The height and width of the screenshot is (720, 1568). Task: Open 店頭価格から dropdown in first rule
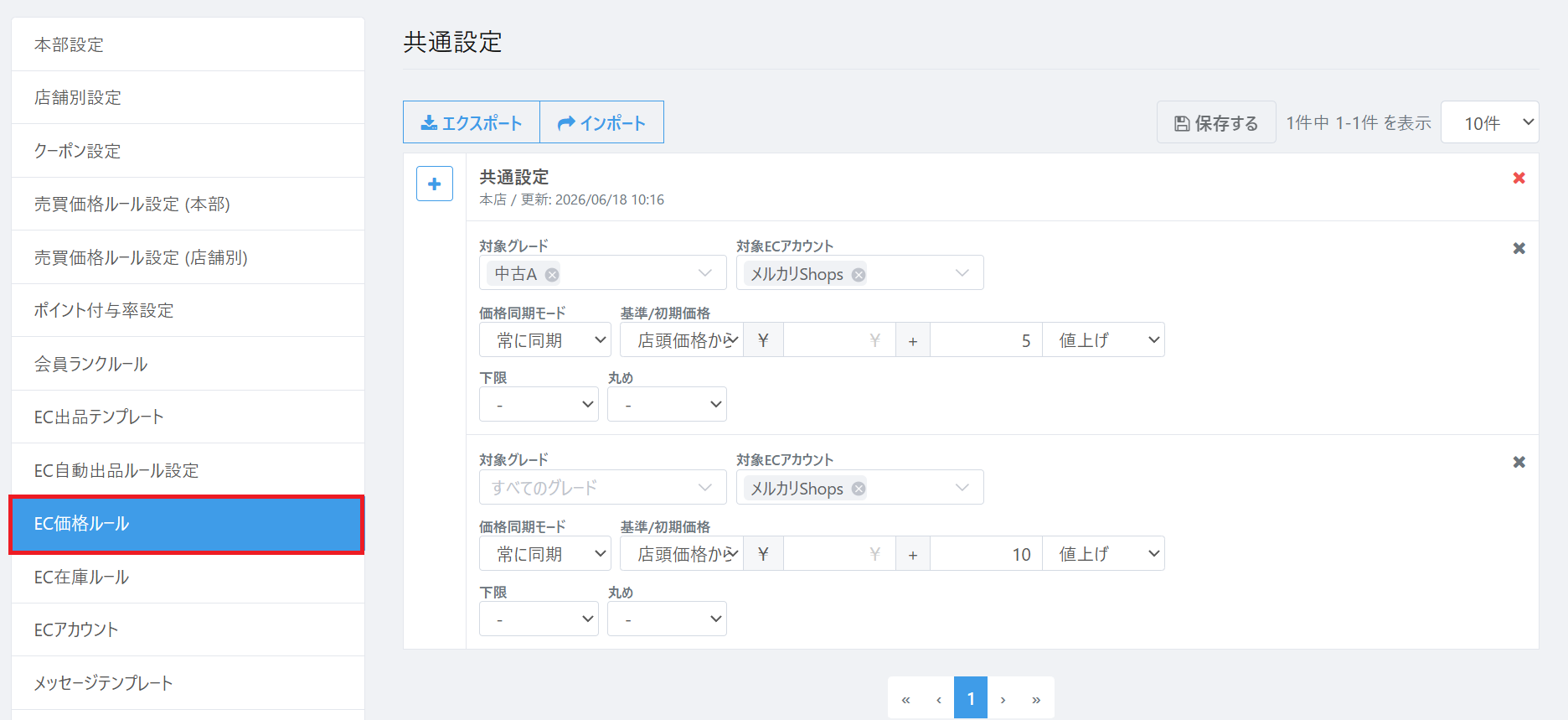[682, 340]
